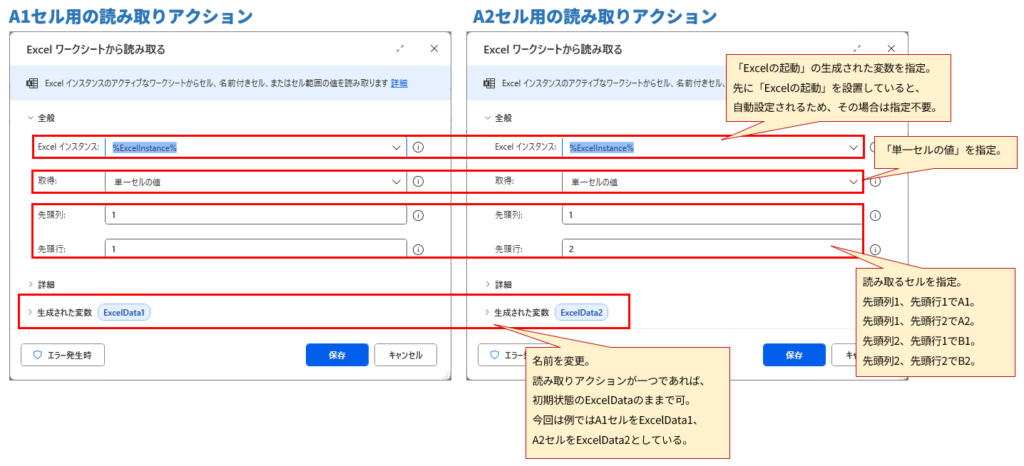Screen dimensions: 1024x466
Task: Close the A2 read-from-worksheet dialog
Action: (891, 49)
